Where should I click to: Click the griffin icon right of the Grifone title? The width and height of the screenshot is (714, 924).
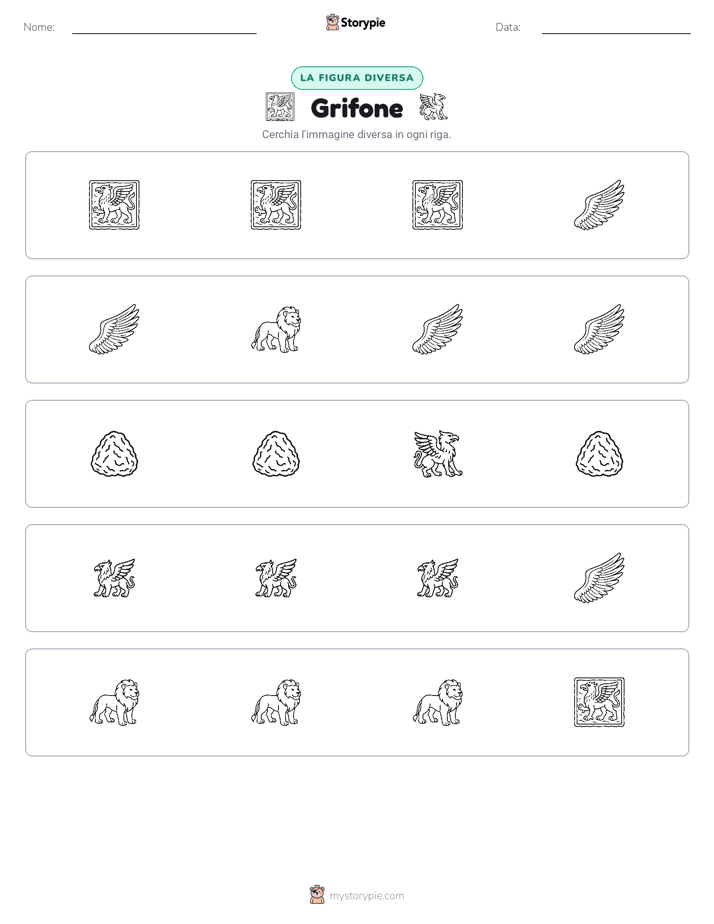pyautogui.click(x=433, y=107)
